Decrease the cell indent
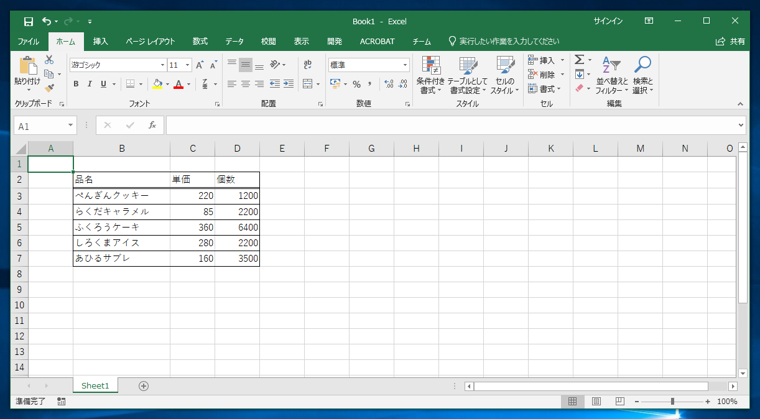760x419 pixels. 275,84
